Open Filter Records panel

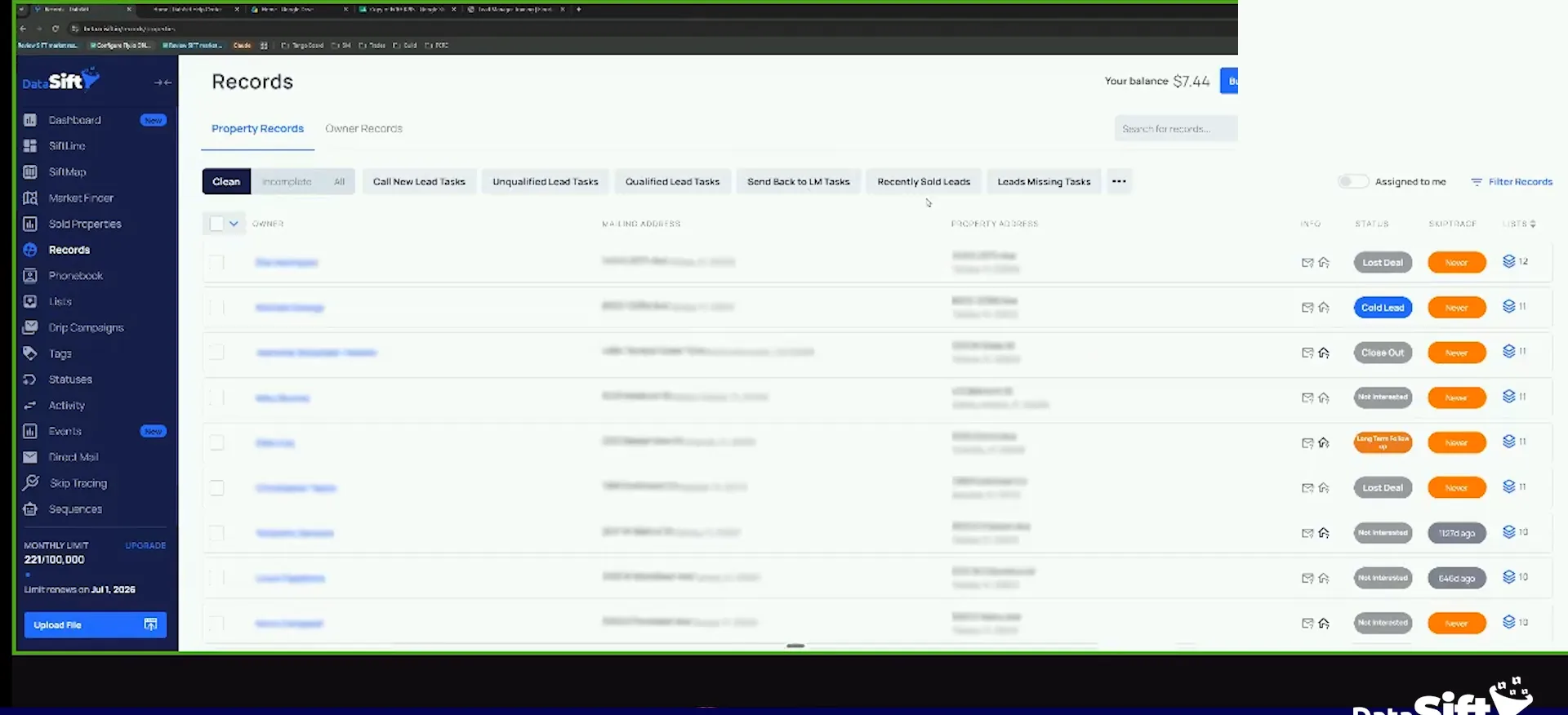(x=1512, y=182)
